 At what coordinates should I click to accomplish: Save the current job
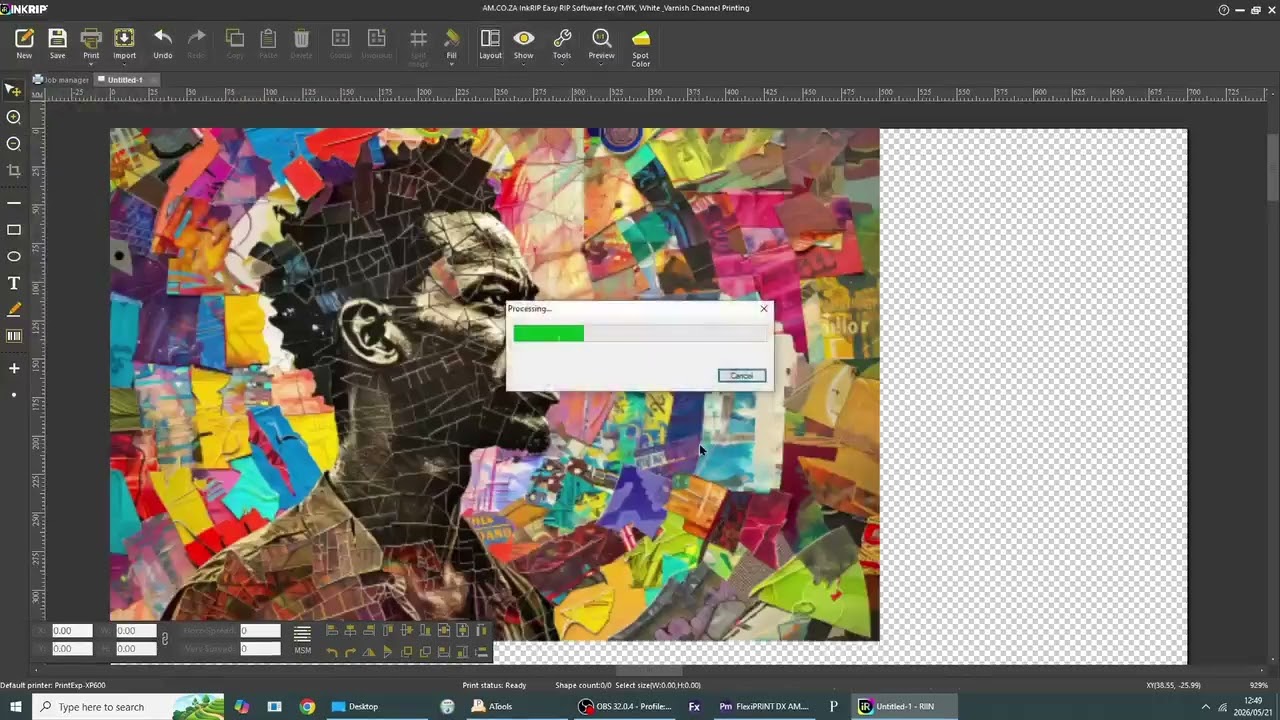point(57,43)
